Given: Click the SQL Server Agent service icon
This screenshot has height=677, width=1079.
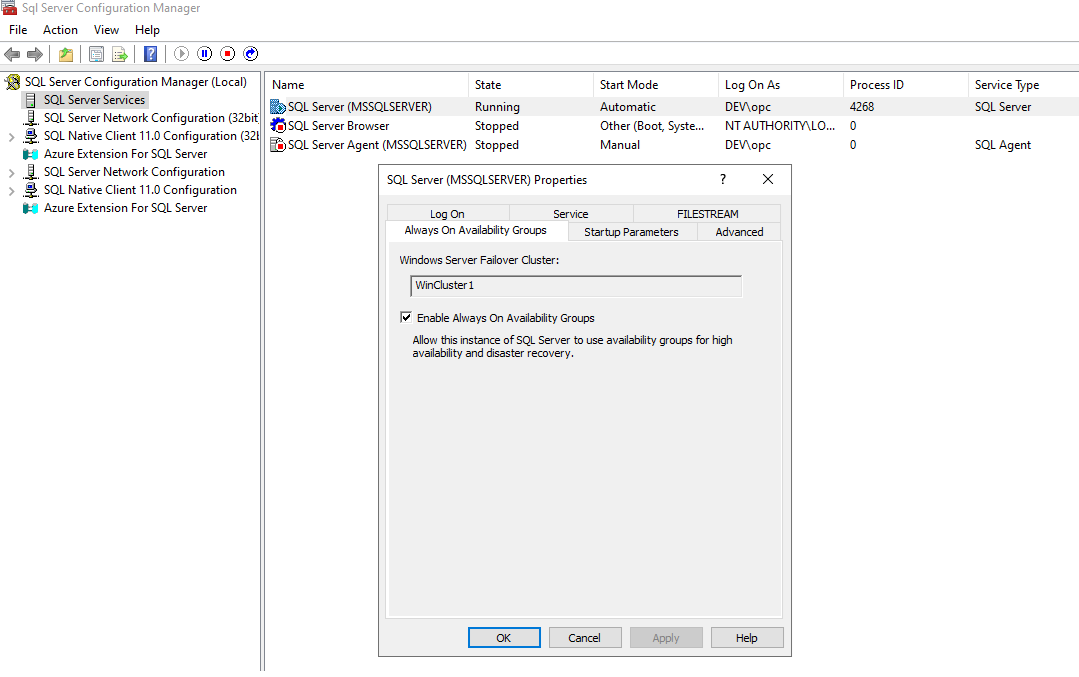Looking at the screenshot, I should 278,145.
